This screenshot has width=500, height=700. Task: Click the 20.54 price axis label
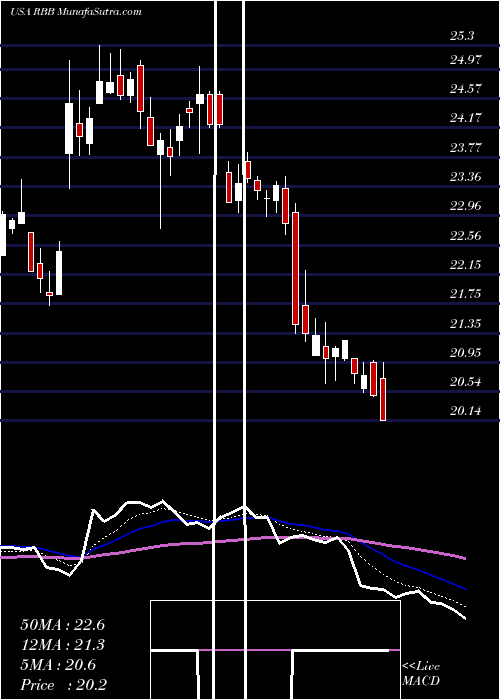(466, 382)
